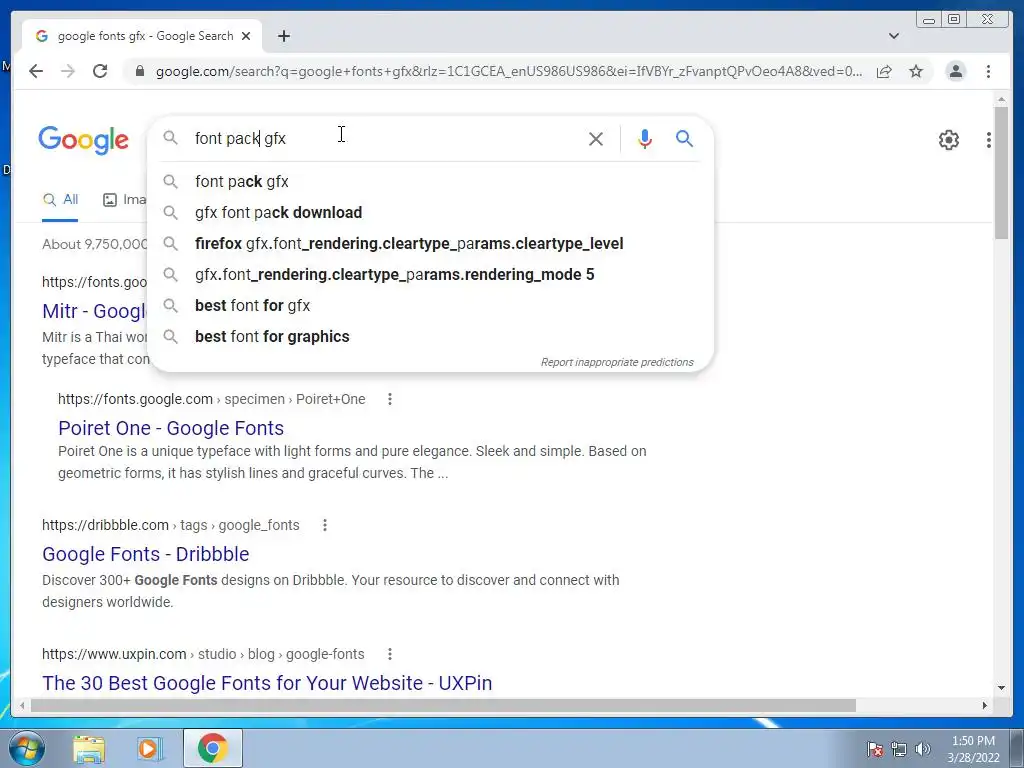
Task: Open the network tray icon
Action: coord(899,749)
